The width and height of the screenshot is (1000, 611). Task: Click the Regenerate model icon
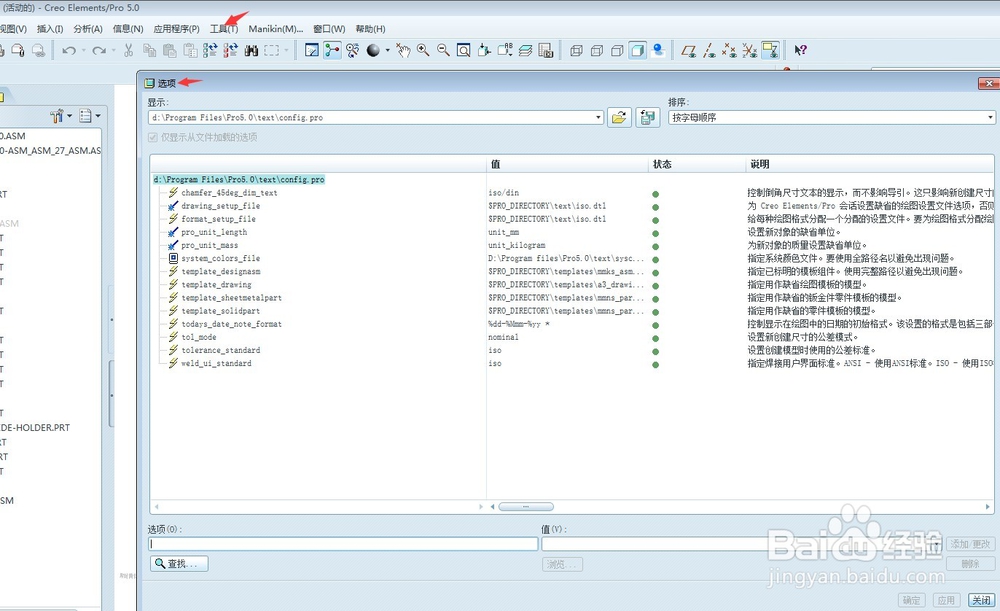[x=210, y=50]
